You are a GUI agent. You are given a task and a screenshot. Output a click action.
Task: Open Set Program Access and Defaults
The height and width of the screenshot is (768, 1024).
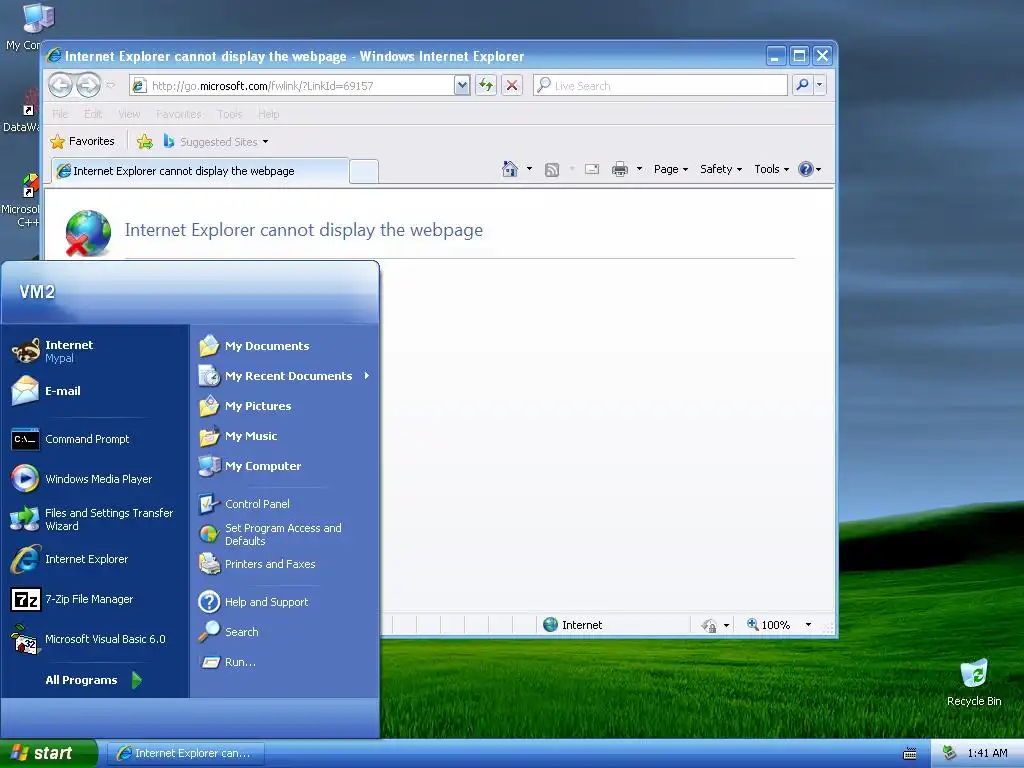point(284,534)
